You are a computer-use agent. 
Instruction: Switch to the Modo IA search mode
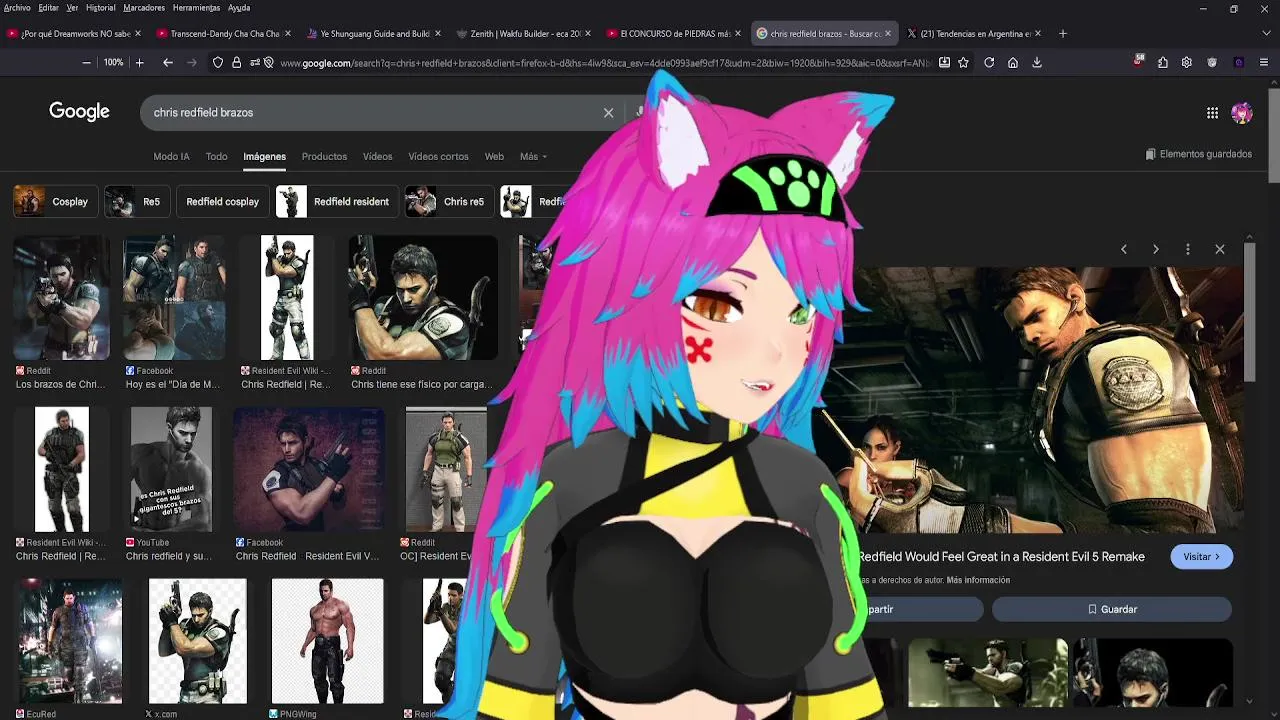[171, 156]
